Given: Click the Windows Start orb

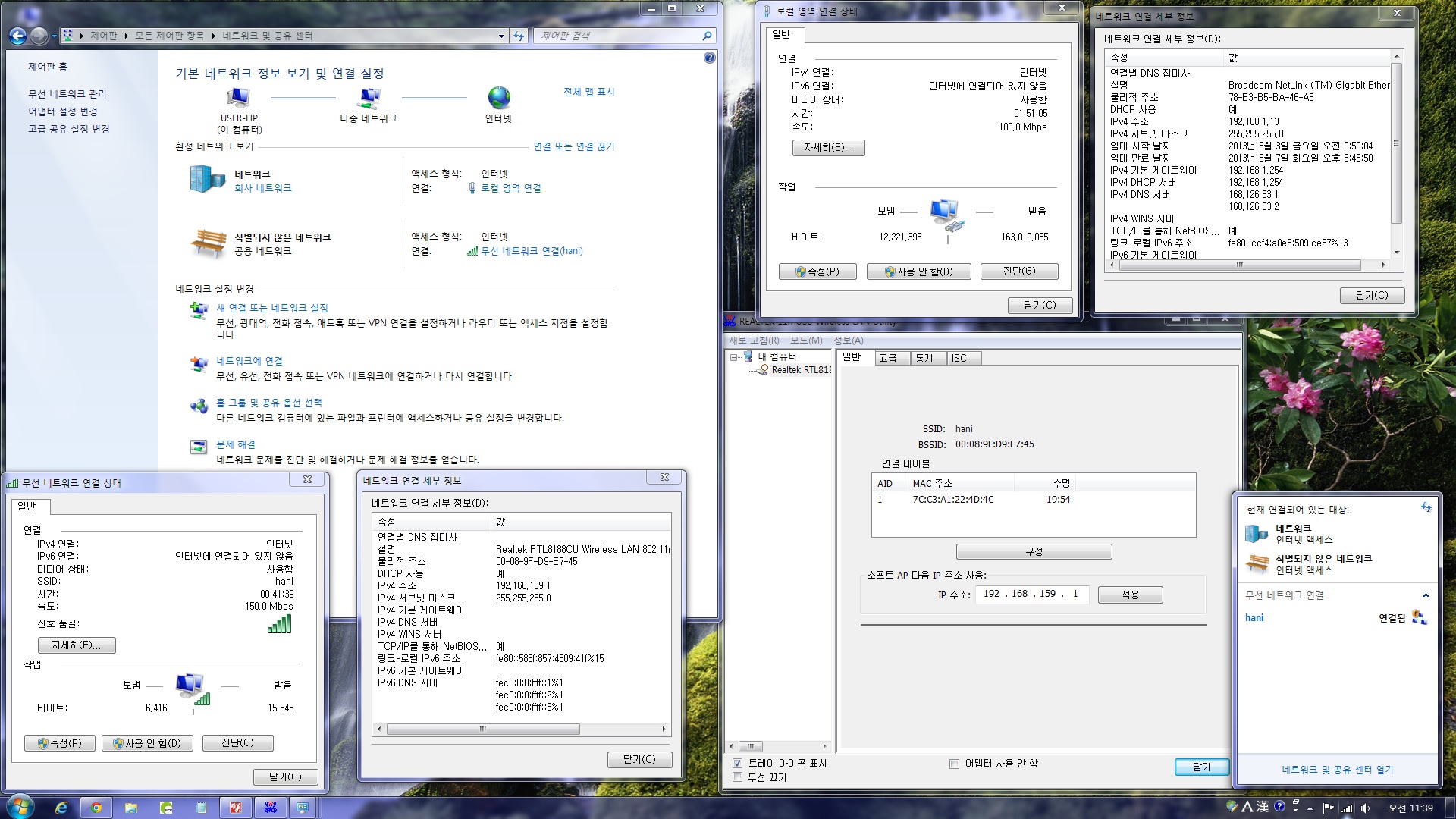Looking at the screenshot, I should (x=20, y=806).
